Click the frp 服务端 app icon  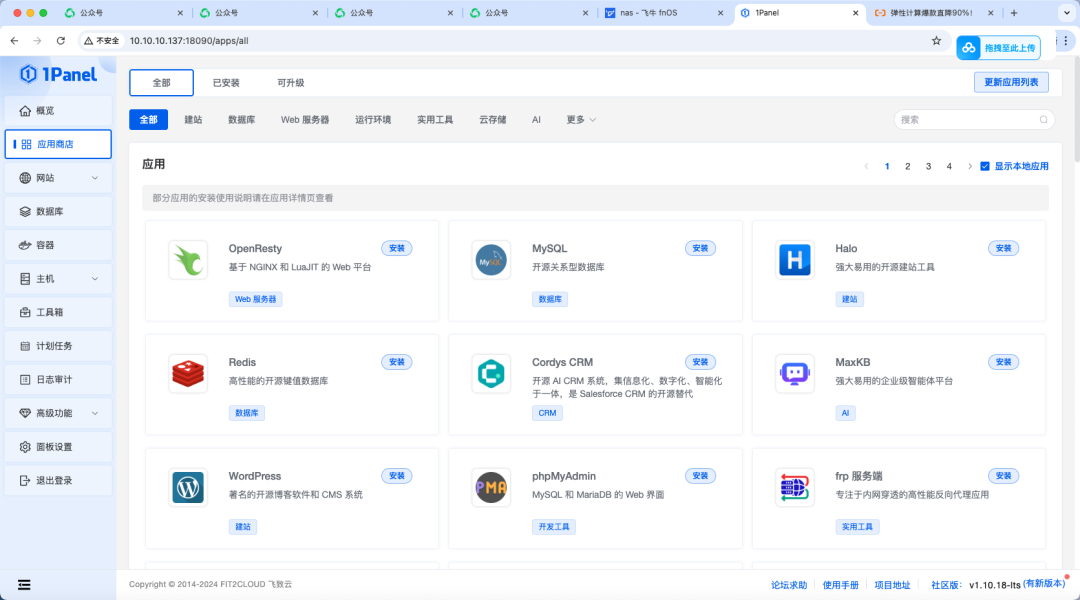794,488
